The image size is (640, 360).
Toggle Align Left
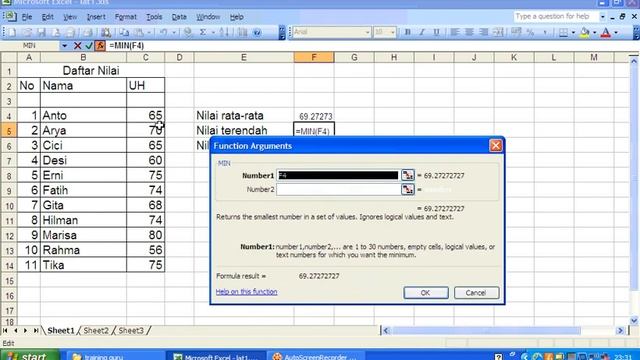pyautogui.click(x=454, y=32)
